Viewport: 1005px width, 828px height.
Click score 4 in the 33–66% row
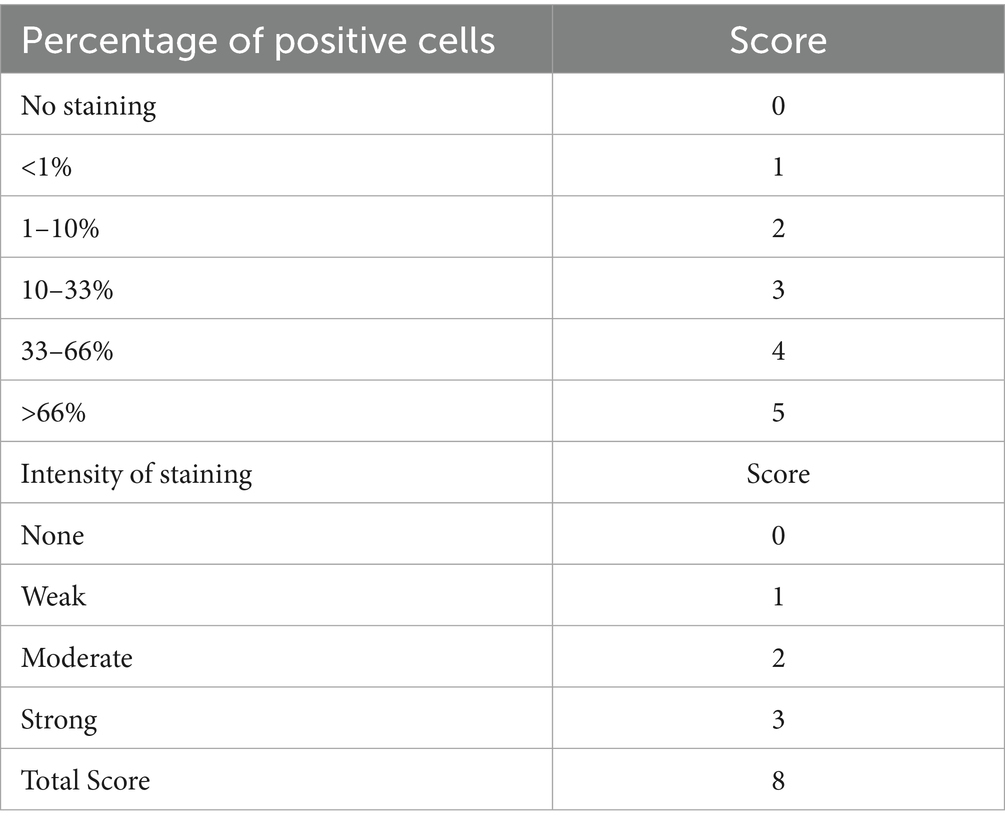(778, 352)
